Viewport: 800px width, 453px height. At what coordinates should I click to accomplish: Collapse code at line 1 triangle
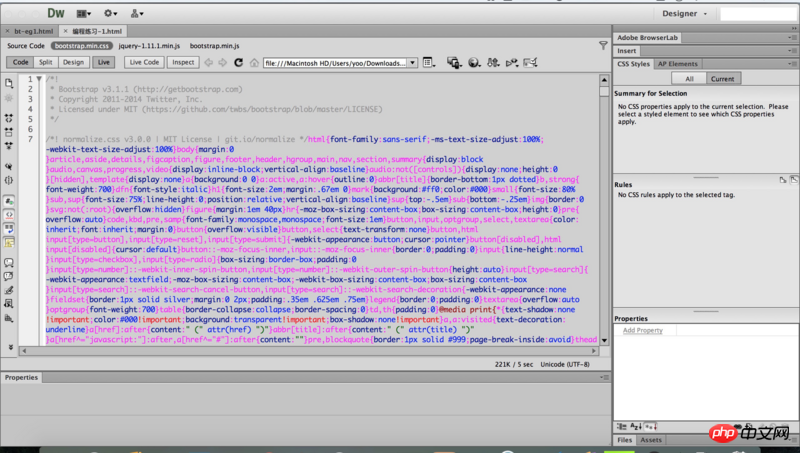click(x=39, y=79)
